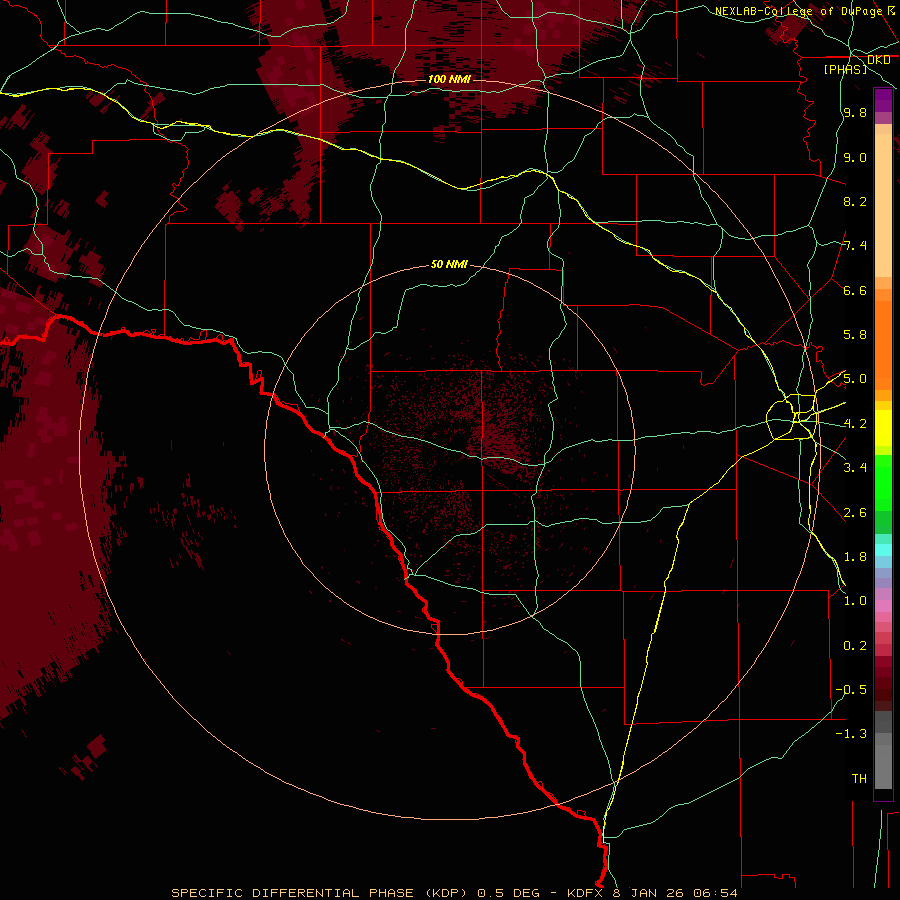This screenshot has height=900, width=900.
Task: Pick the bright green band of the color scale
Action: [883, 482]
